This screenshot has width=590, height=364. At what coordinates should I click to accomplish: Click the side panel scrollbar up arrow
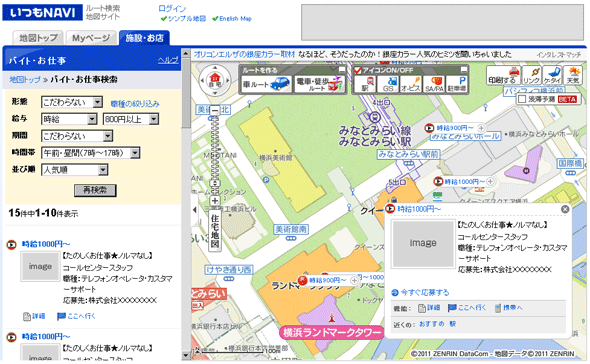(x=186, y=53)
